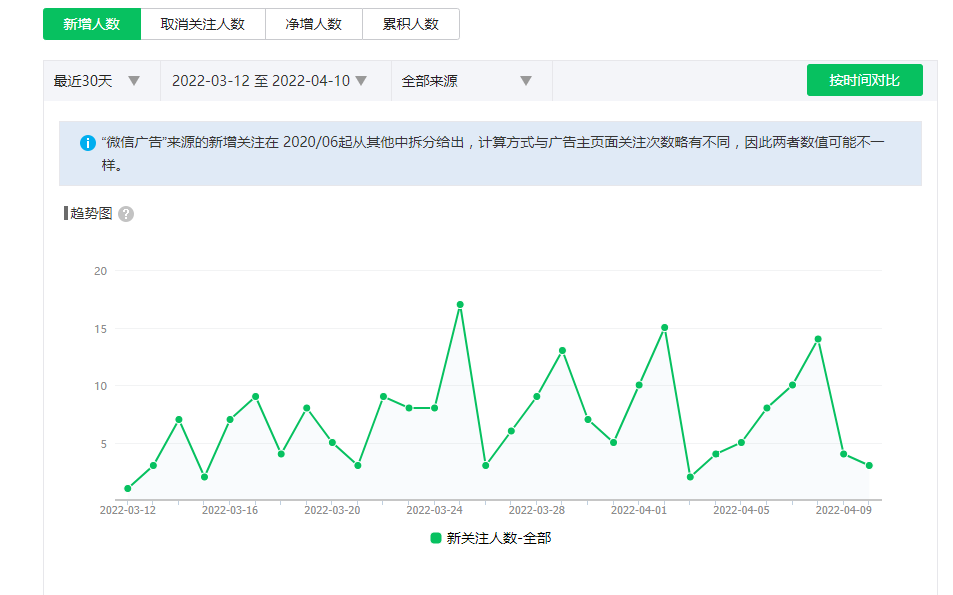Screen dimensions: 953x595
Task: Open the 最近30天 time range dropdown
Action: pos(97,81)
